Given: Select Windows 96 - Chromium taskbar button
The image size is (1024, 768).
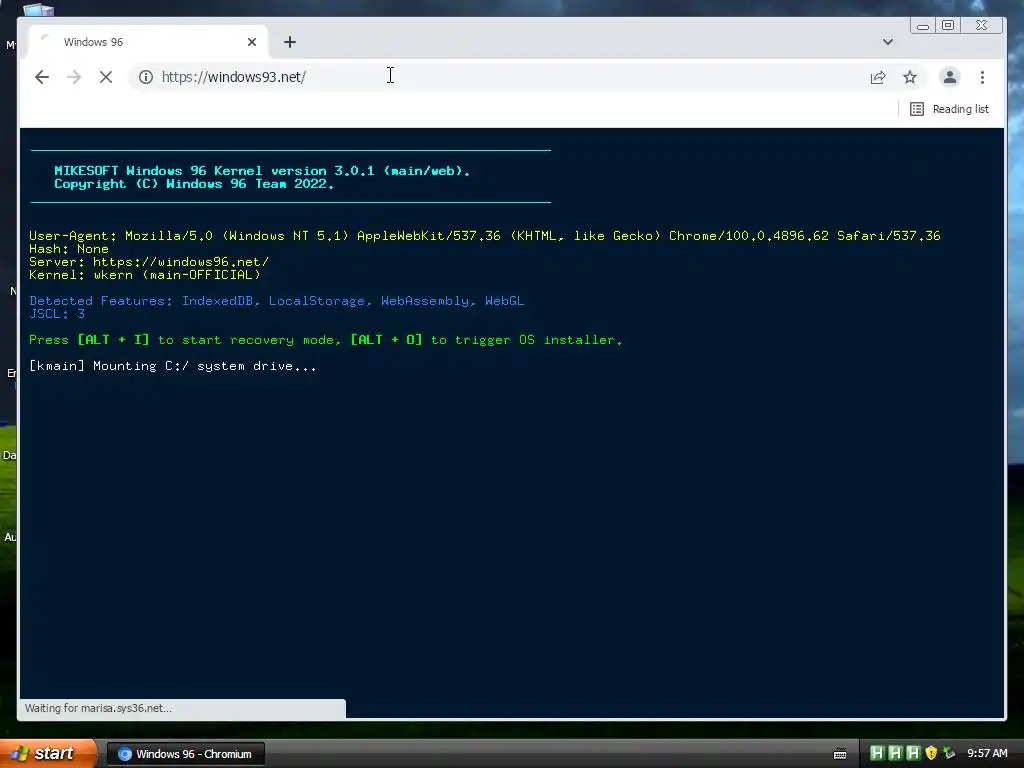Looking at the screenshot, I should click(x=185, y=754).
